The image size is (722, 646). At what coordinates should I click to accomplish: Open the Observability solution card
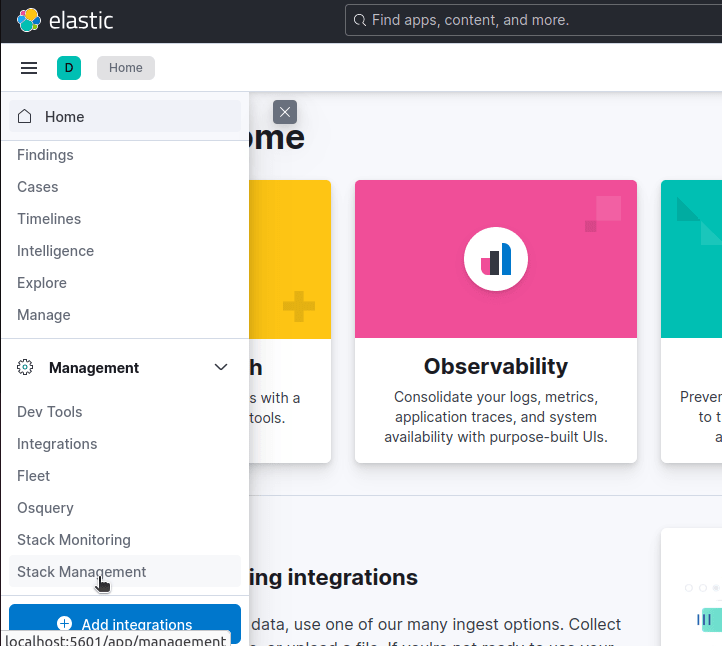click(x=496, y=321)
